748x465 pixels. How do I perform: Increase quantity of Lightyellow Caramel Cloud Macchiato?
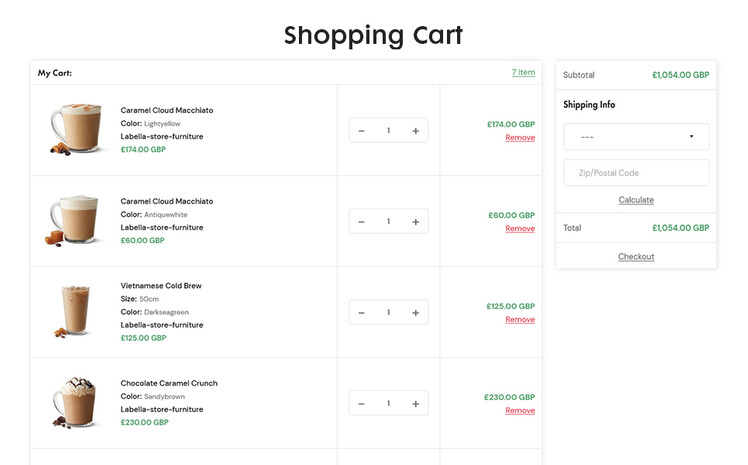tap(416, 131)
